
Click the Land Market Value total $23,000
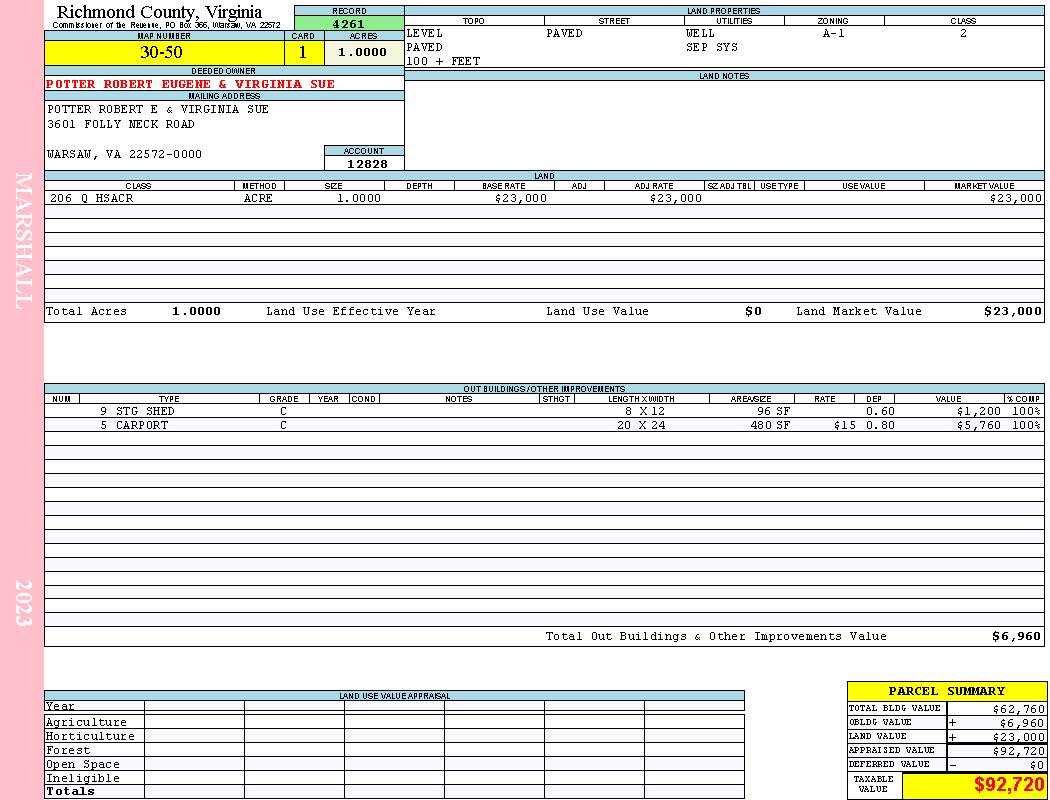click(1013, 311)
